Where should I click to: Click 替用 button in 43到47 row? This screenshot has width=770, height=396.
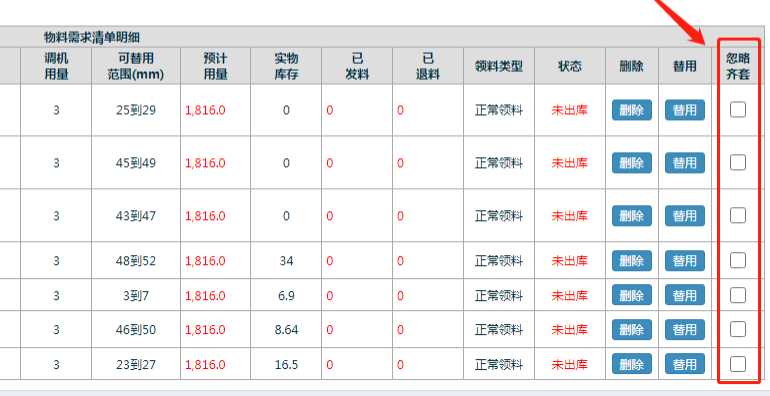(685, 216)
